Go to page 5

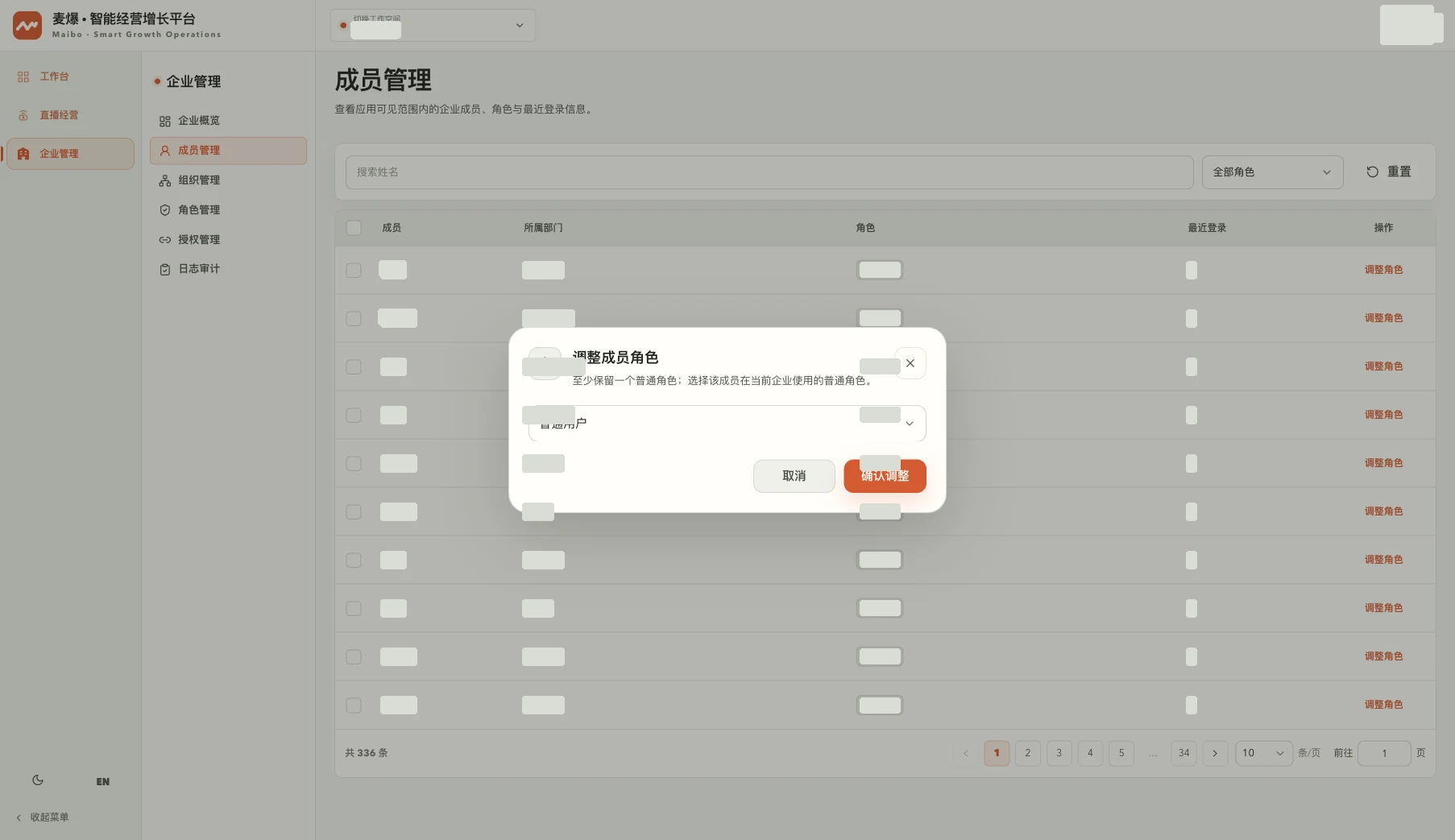1121,753
